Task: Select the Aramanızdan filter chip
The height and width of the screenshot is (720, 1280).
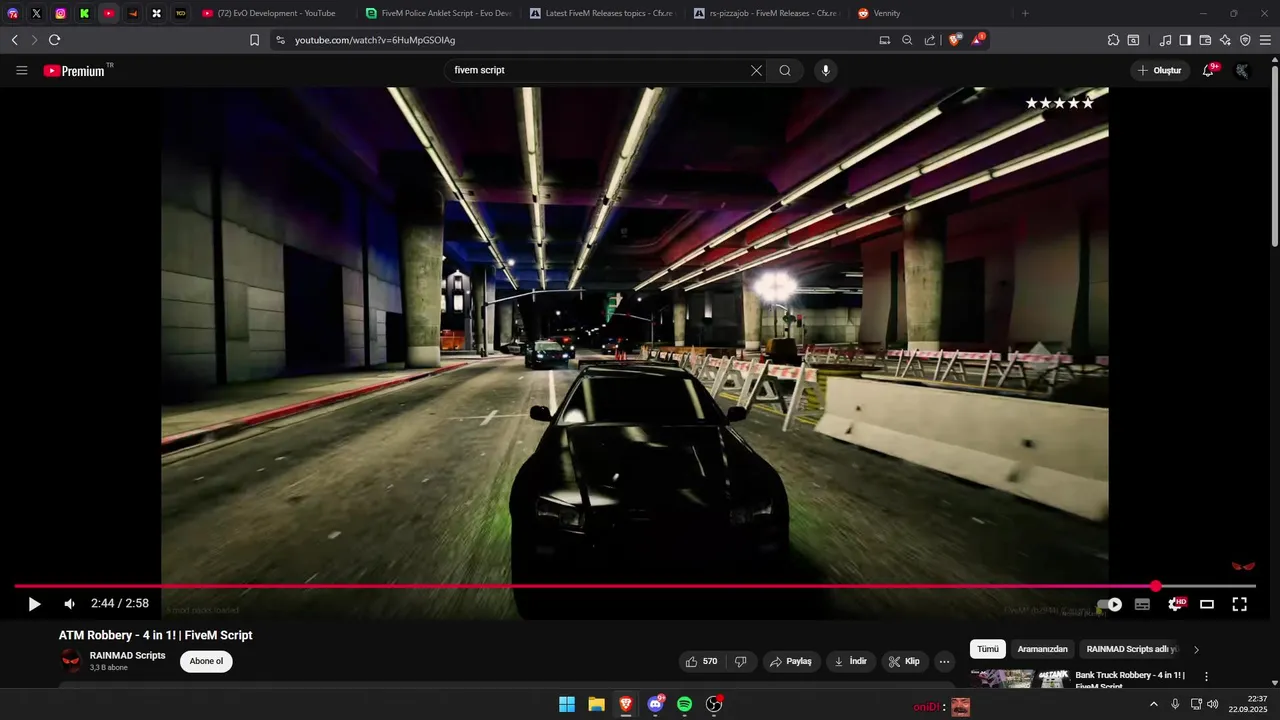Action: pyautogui.click(x=1043, y=649)
